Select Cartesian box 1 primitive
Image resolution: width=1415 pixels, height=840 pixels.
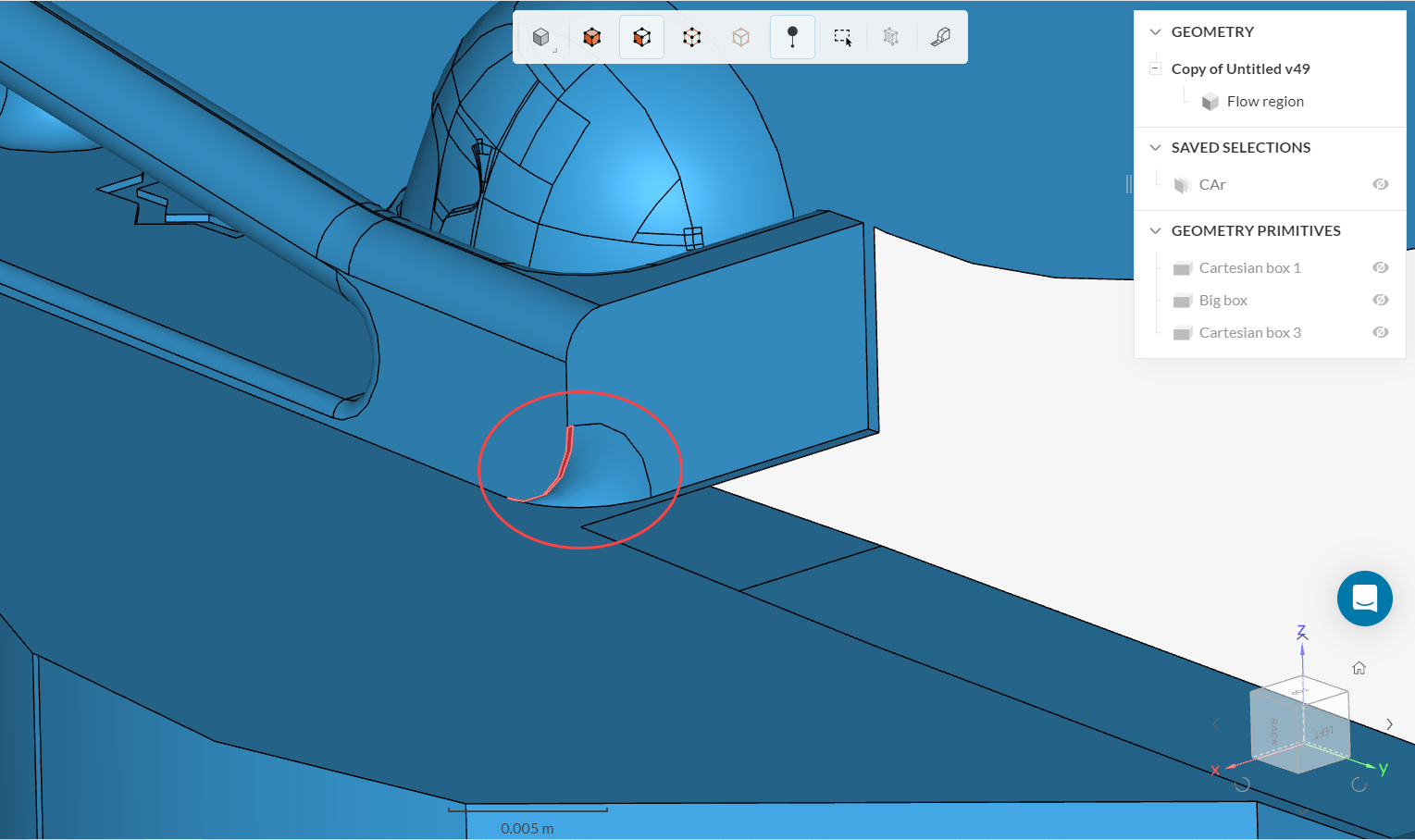(1250, 267)
